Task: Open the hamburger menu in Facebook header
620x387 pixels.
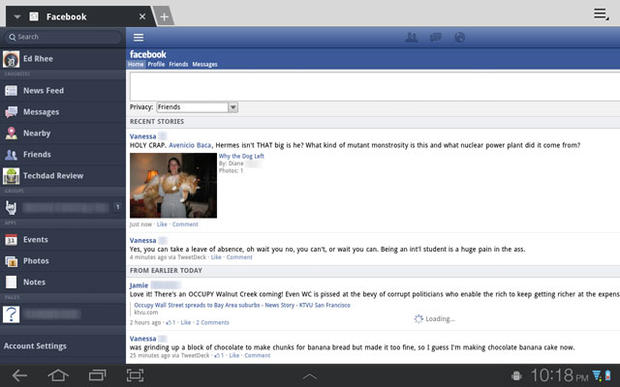Action: click(x=138, y=38)
